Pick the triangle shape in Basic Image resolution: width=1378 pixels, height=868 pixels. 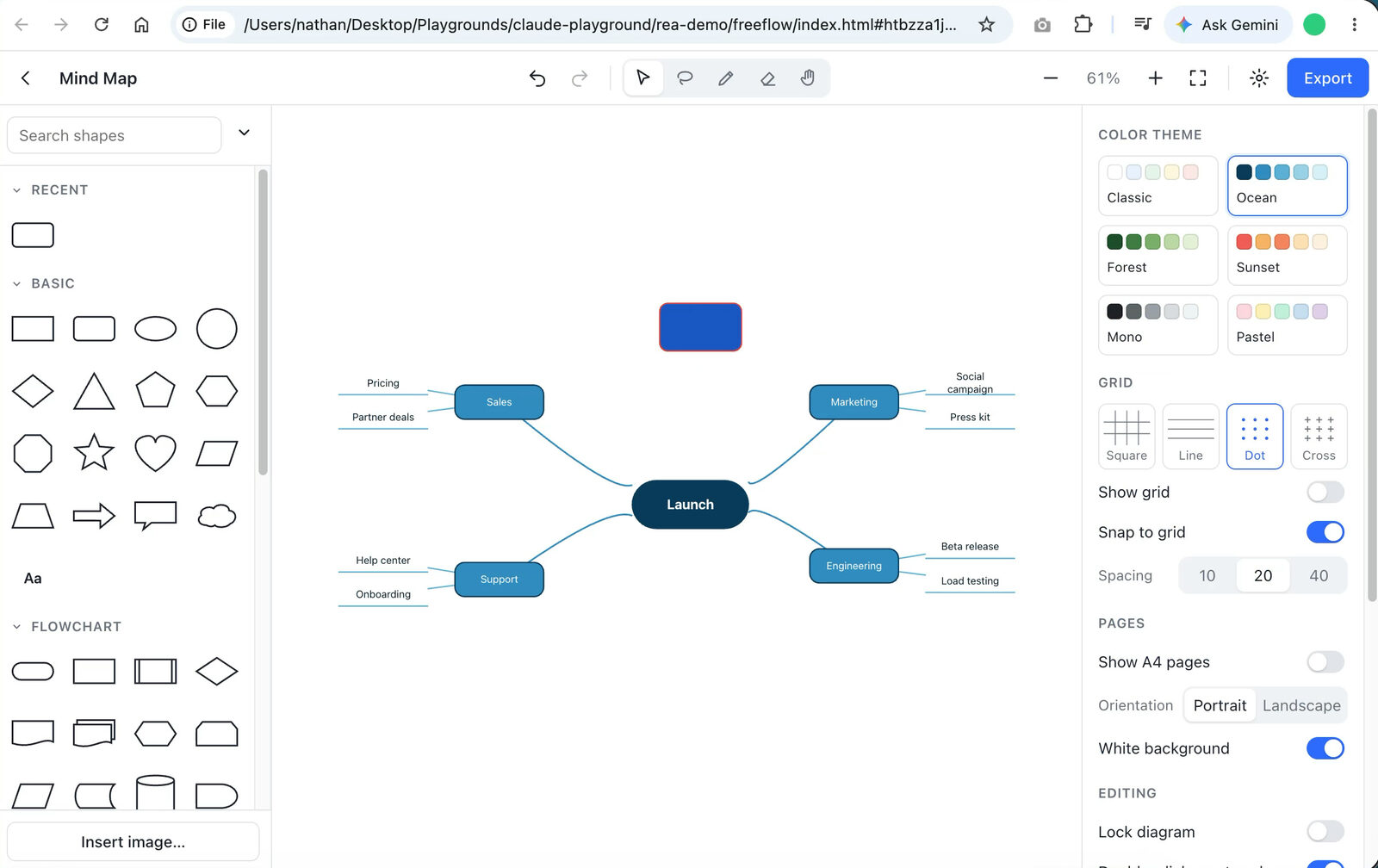pyautogui.click(x=94, y=391)
